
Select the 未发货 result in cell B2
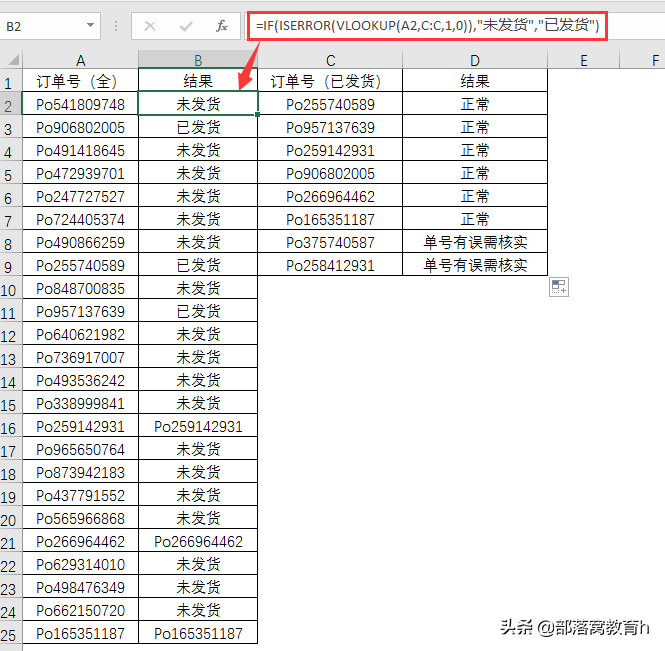coord(198,103)
